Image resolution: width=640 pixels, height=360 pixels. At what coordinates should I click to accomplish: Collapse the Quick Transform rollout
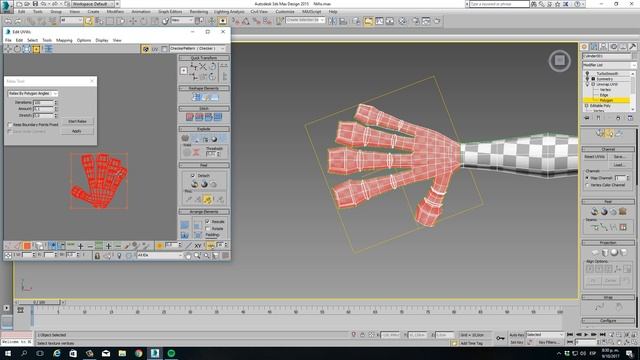click(204, 58)
